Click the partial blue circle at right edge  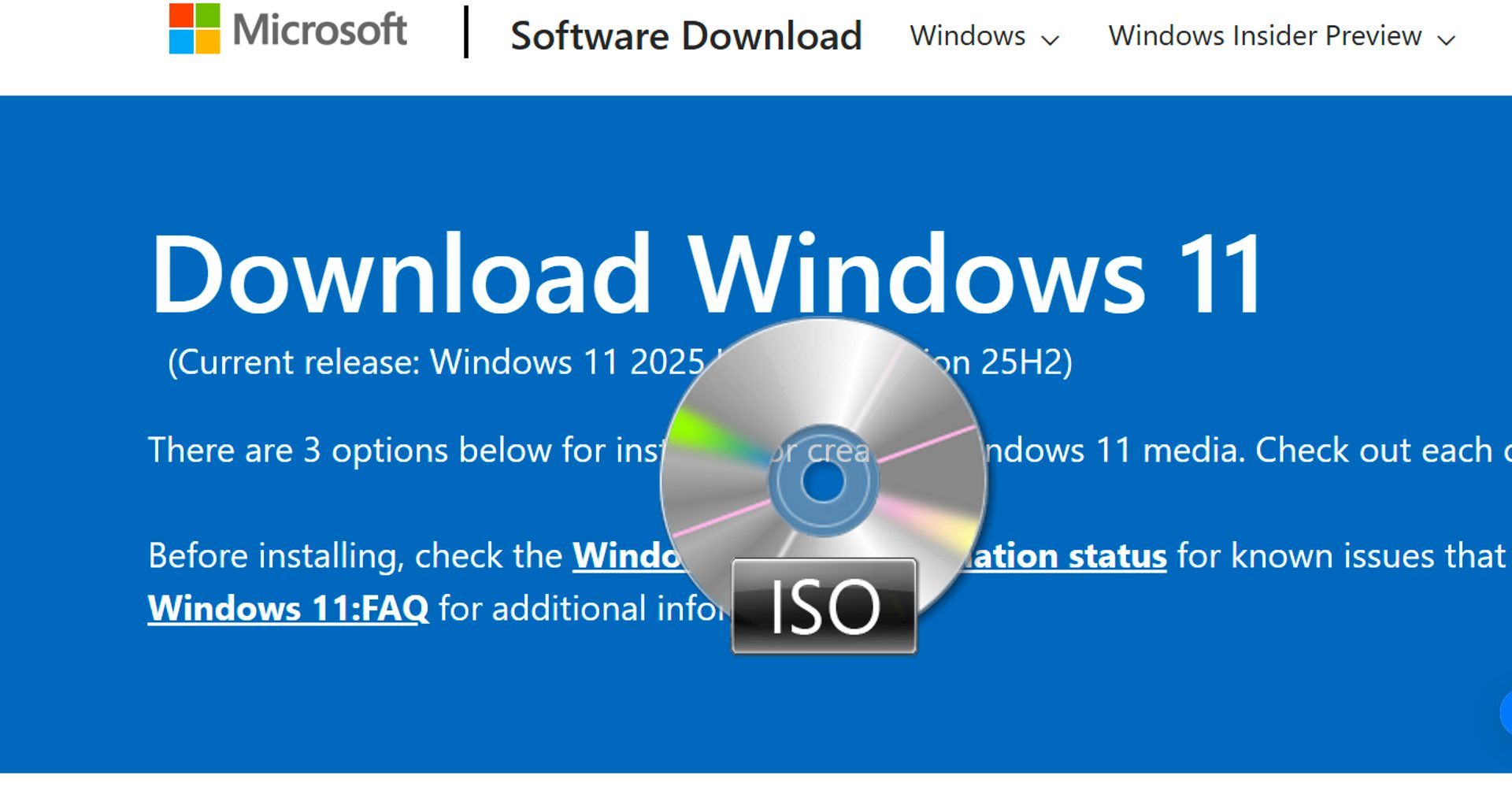(x=1506, y=713)
